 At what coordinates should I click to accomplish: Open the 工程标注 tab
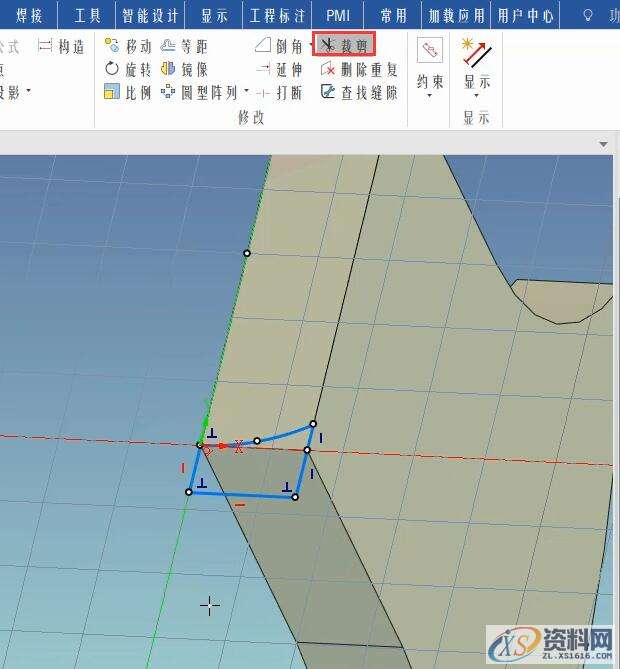277,16
